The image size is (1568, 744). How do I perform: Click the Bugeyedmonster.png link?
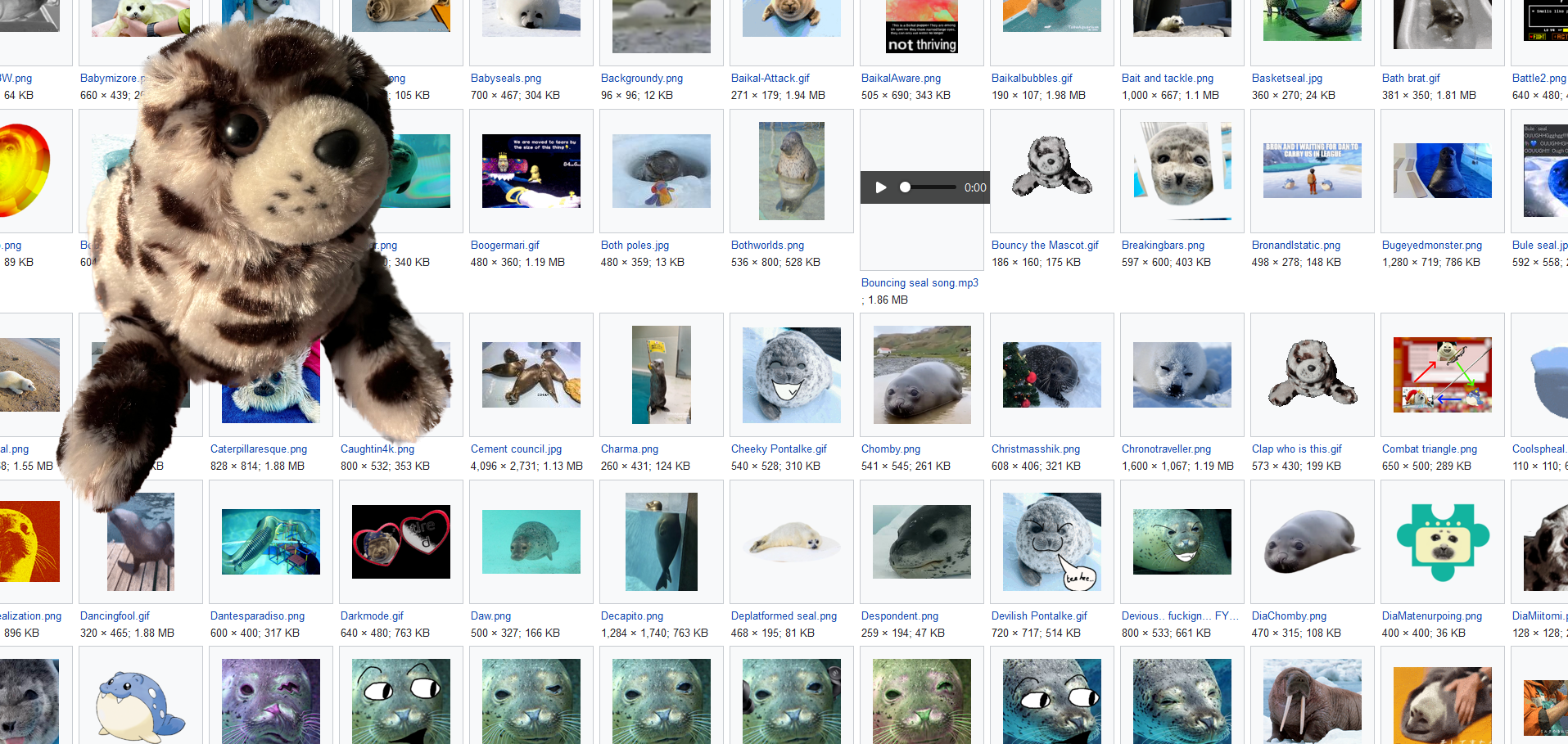click(x=1431, y=246)
